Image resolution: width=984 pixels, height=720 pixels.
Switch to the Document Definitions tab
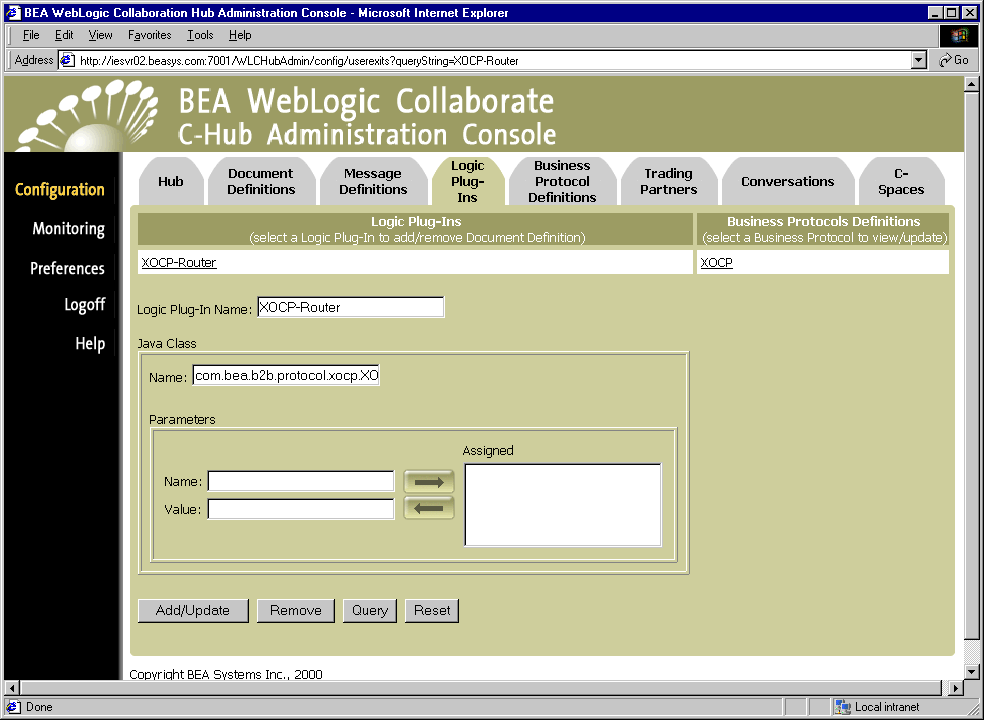tap(261, 181)
